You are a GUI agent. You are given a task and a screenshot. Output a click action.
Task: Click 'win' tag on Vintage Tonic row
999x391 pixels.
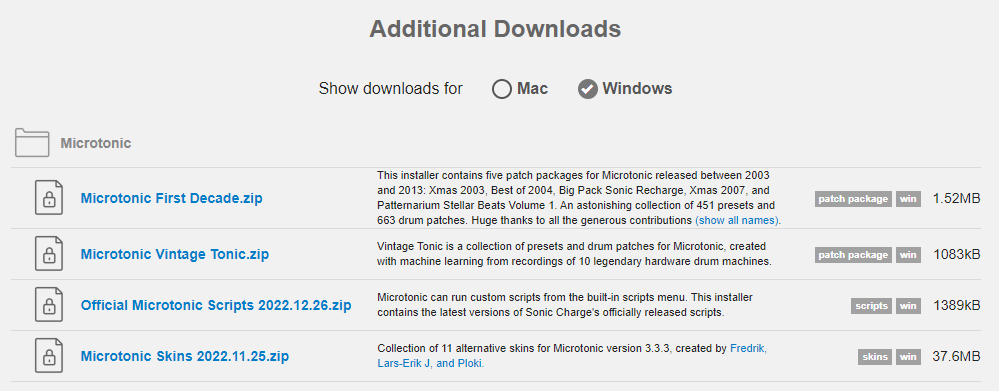909,255
